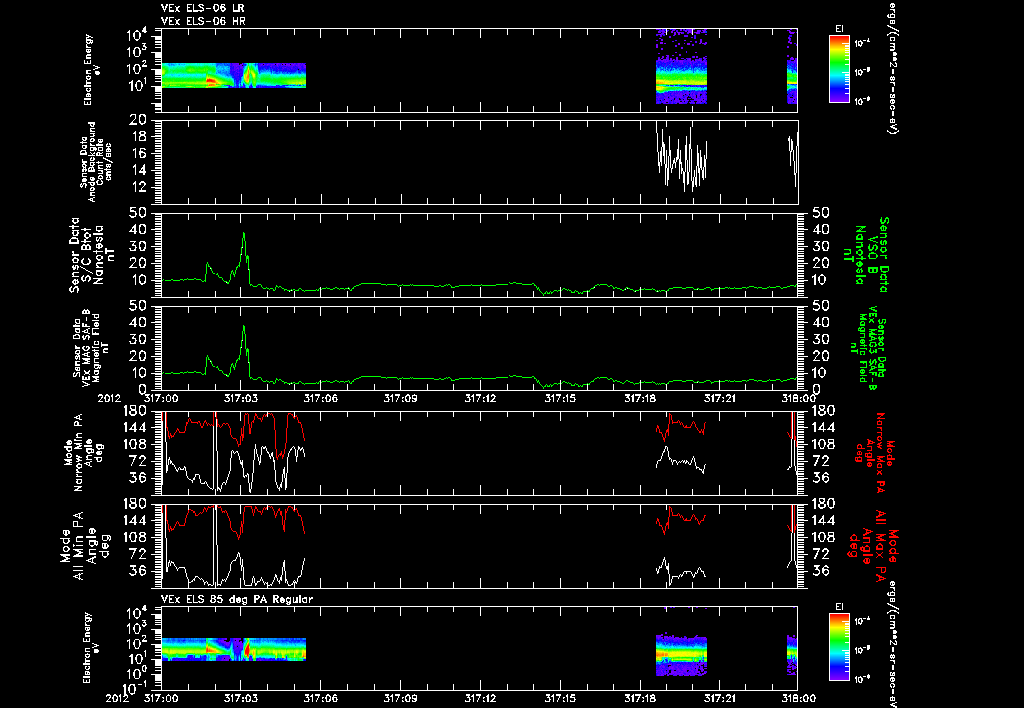Select the "Anode Background Count Rate" axis label
The width and height of the screenshot is (1024, 708).
click(x=95, y=162)
